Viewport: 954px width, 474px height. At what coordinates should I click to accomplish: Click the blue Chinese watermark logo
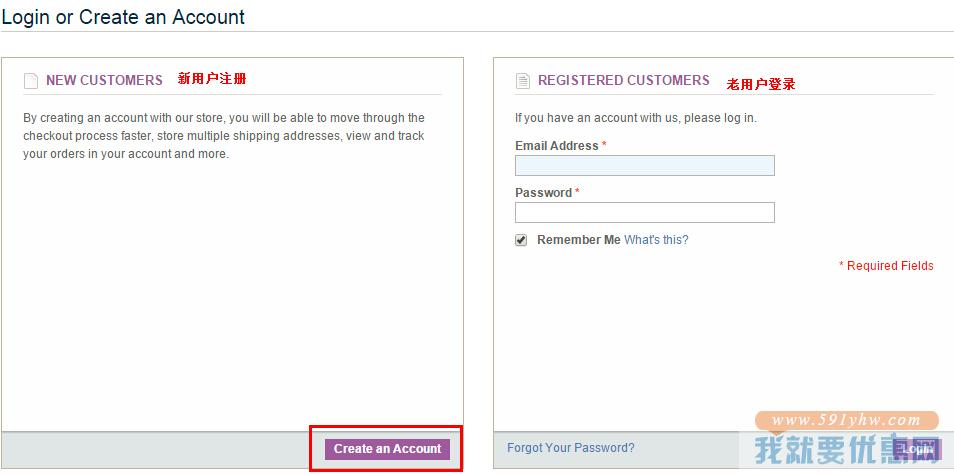click(847, 450)
